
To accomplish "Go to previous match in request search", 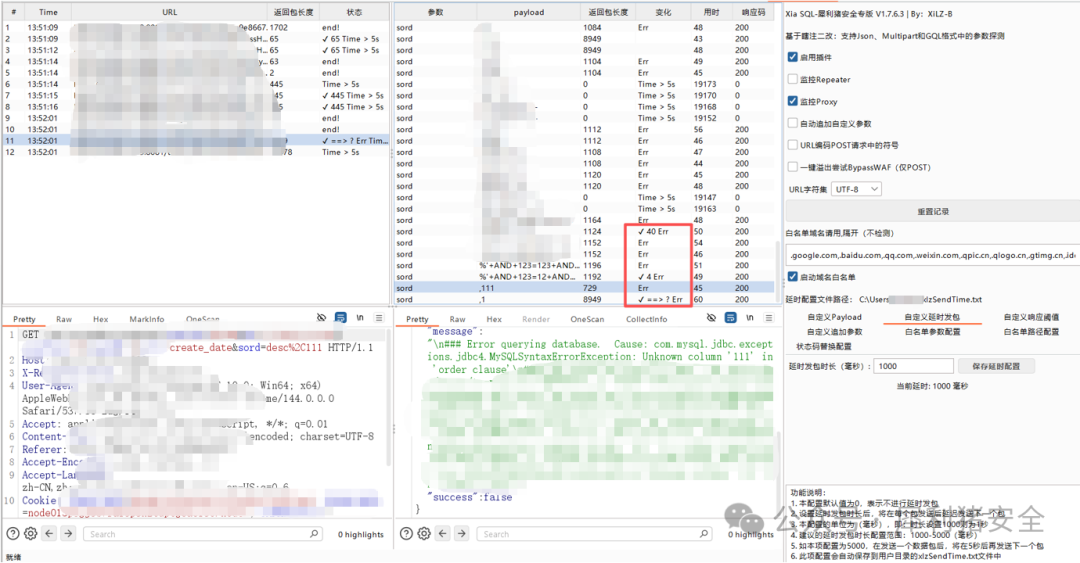I will (50, 534).
